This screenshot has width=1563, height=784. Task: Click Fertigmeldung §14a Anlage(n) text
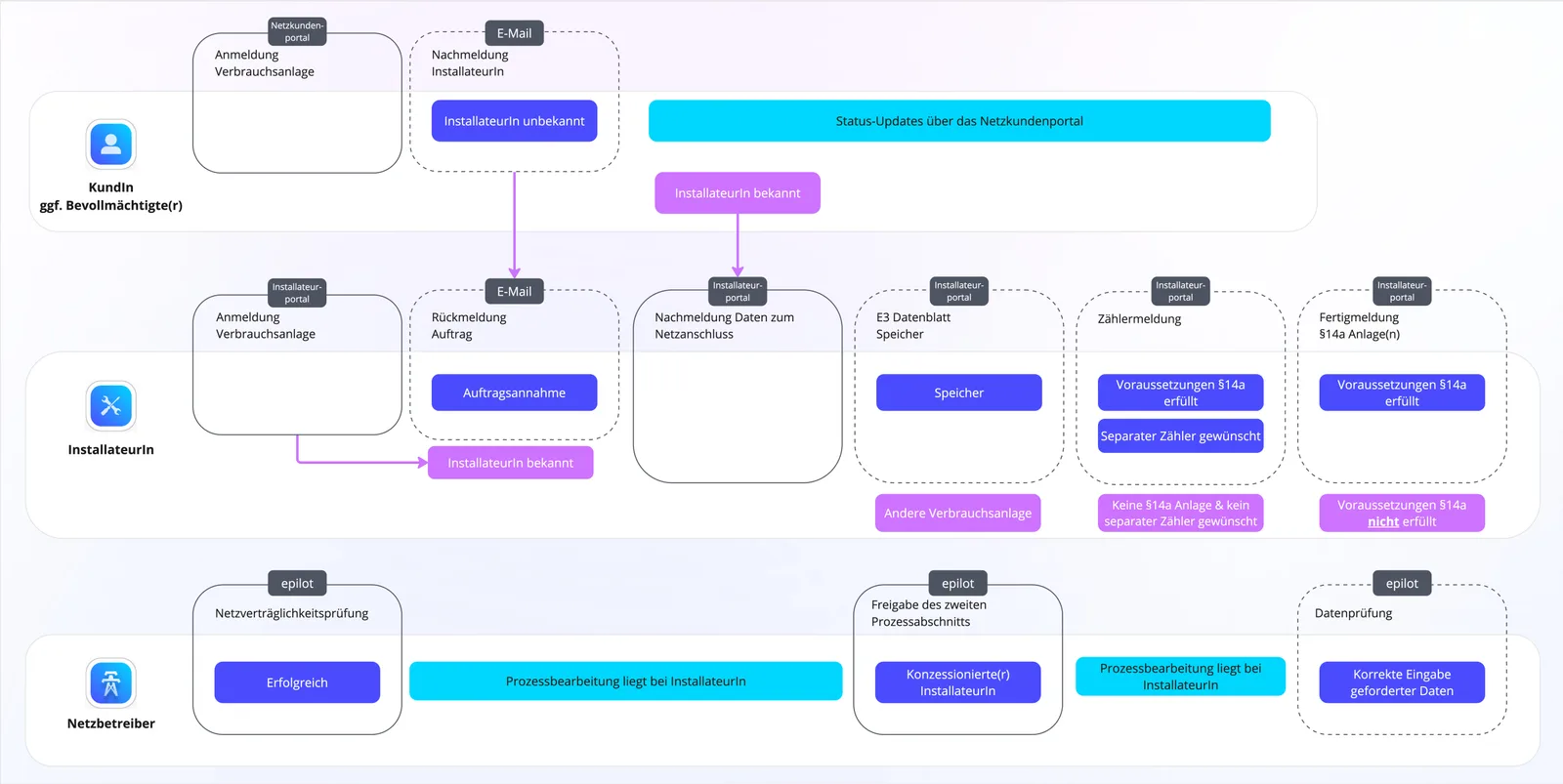pos(1360,325)
